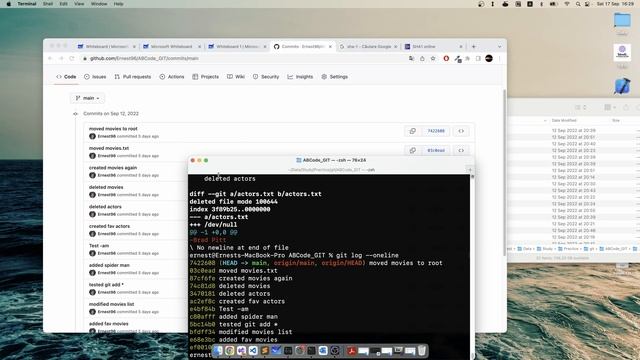Open Spotlight search in menu bar

pyautogui.click(x=578, y=4)
